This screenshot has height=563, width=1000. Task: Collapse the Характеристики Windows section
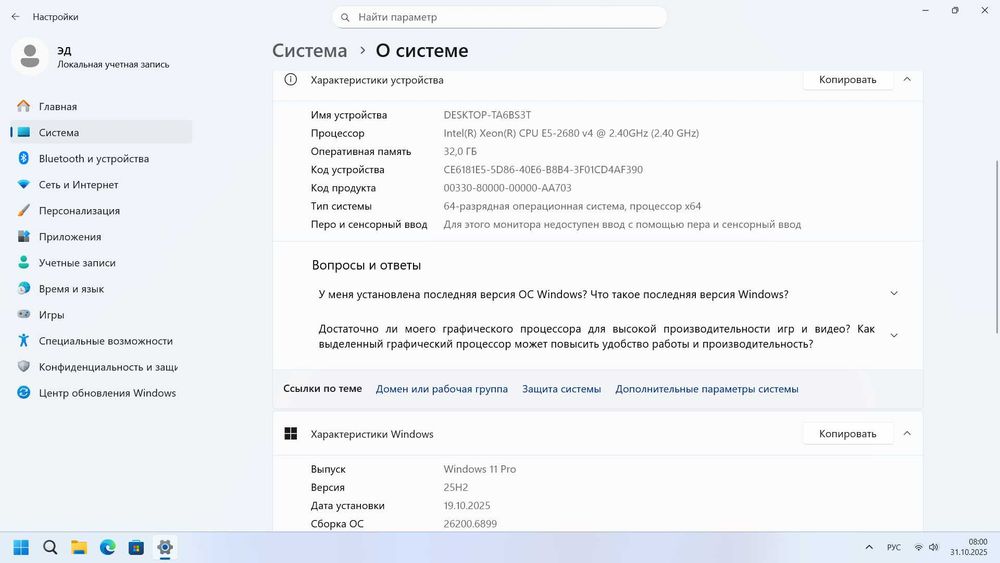click(x=907, y=434)
